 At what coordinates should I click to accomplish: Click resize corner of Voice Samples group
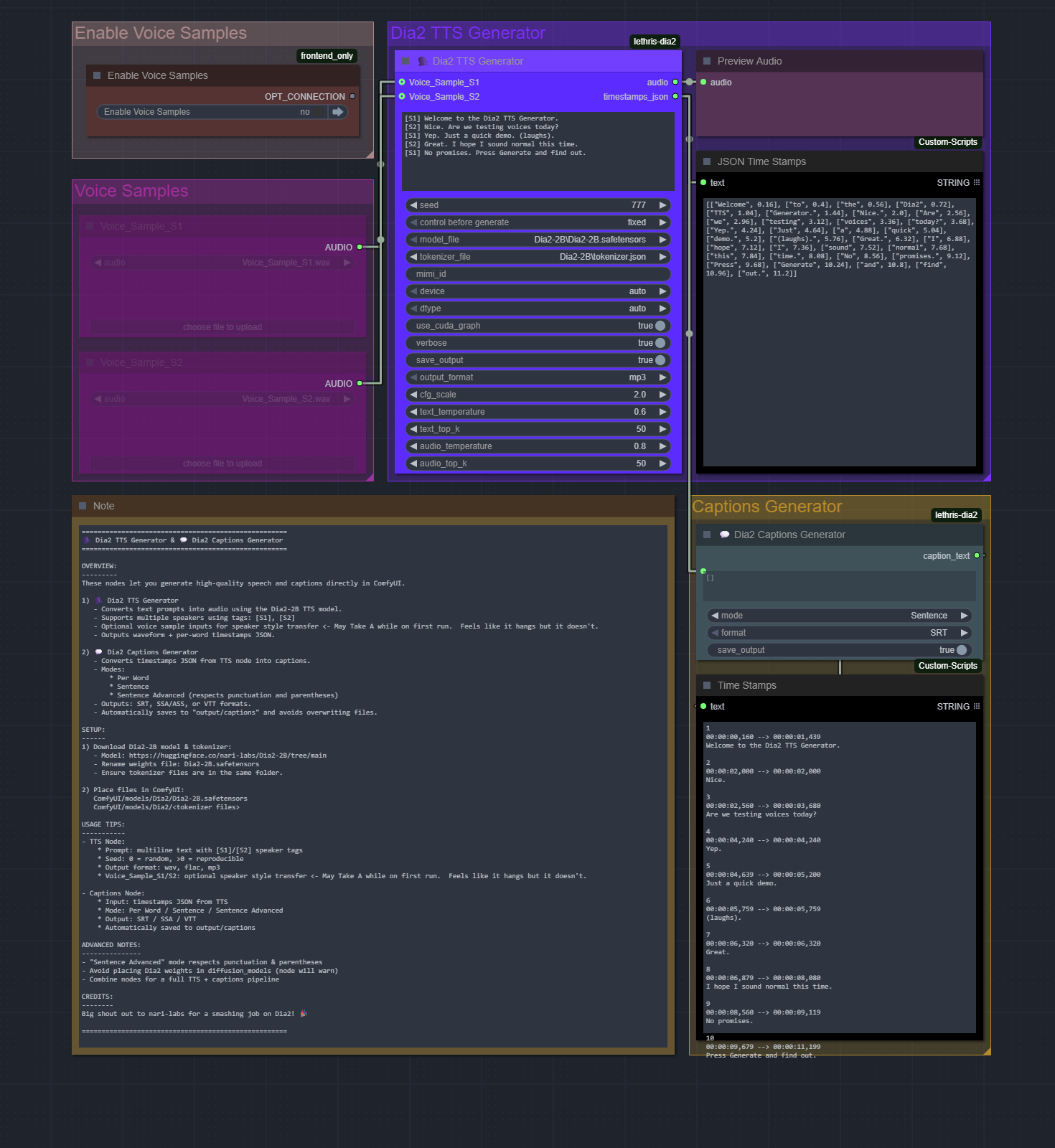(370, 477)
